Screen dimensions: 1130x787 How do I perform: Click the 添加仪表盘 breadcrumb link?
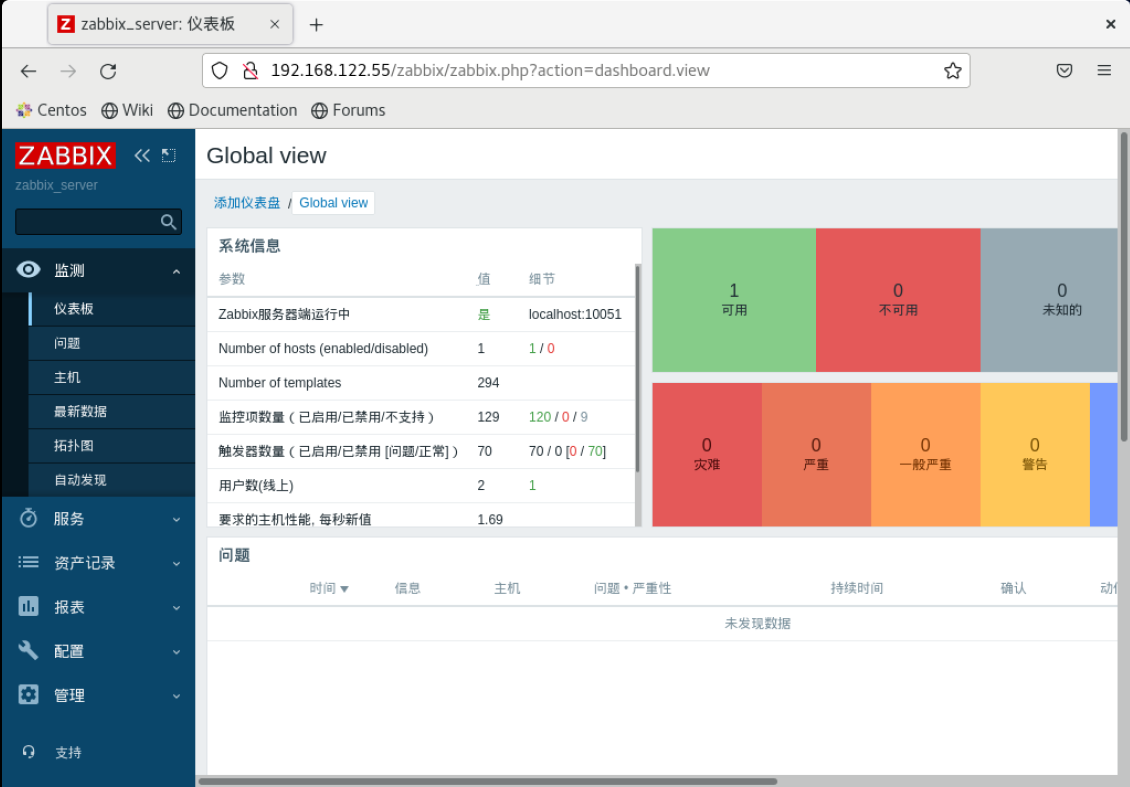(246, 203)
